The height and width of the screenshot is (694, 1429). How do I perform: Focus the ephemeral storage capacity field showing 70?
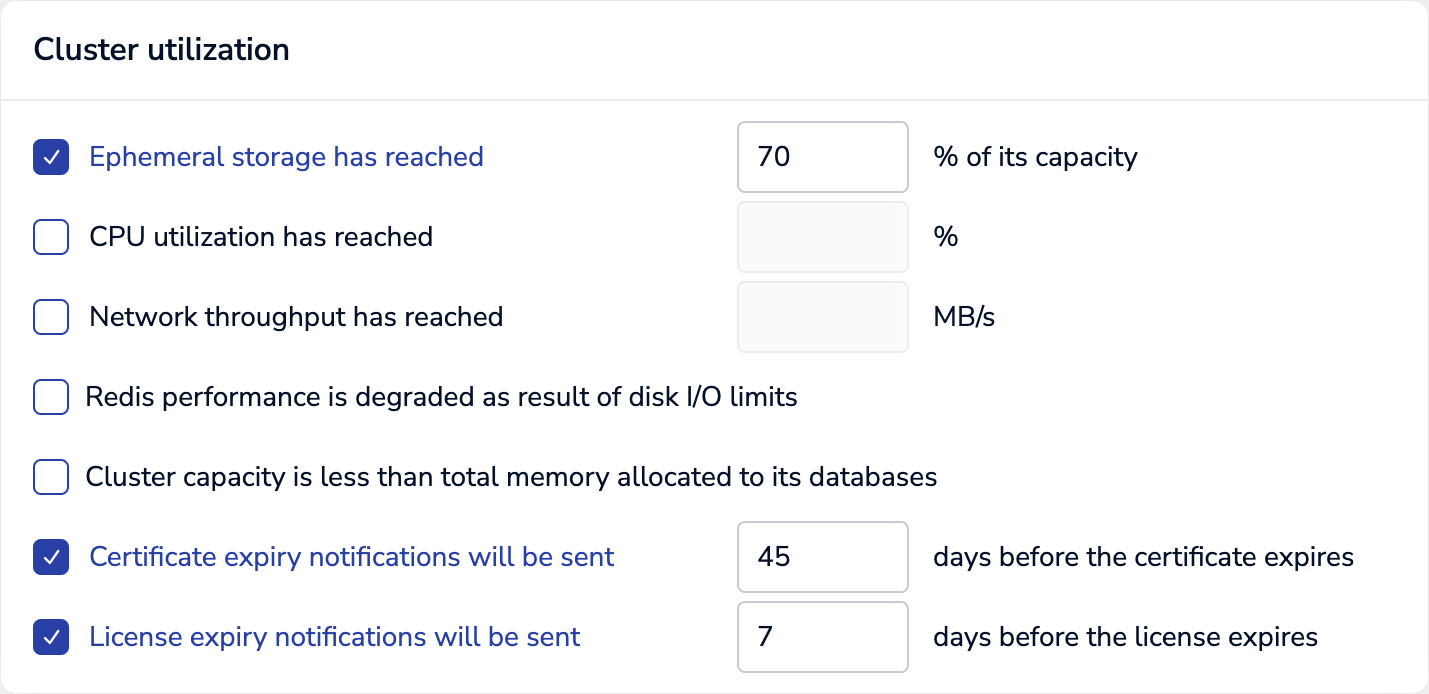click(x=822, y=157)
